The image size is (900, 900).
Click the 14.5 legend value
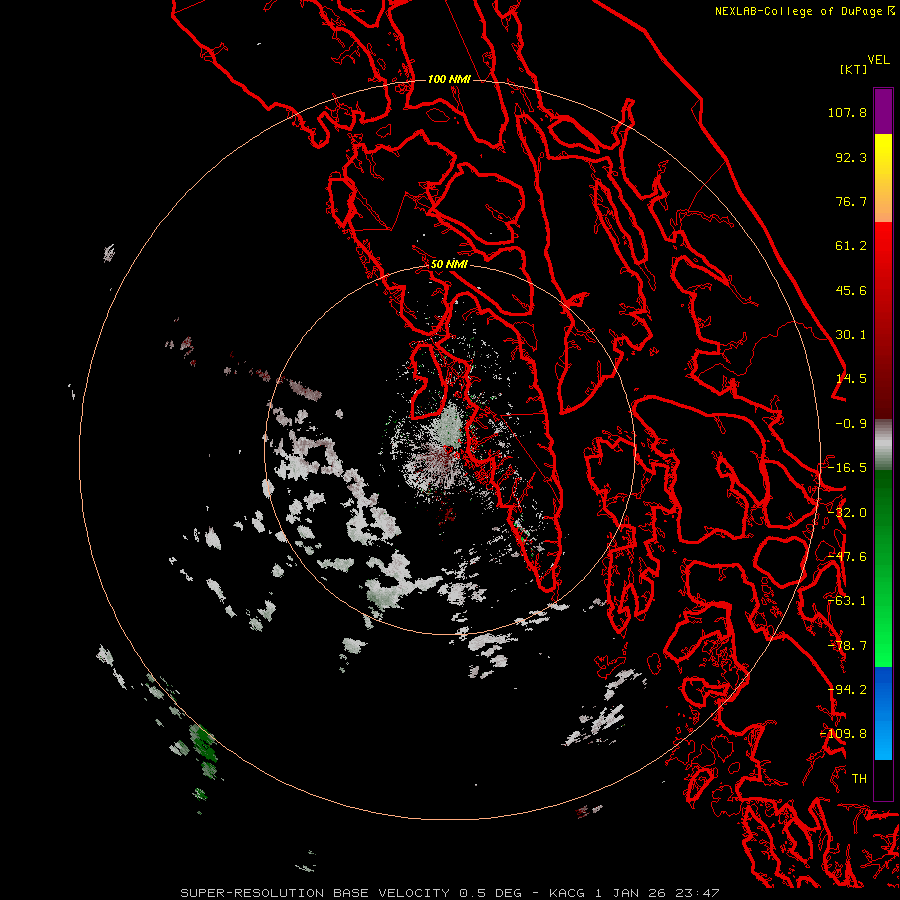tap(851, 379)
